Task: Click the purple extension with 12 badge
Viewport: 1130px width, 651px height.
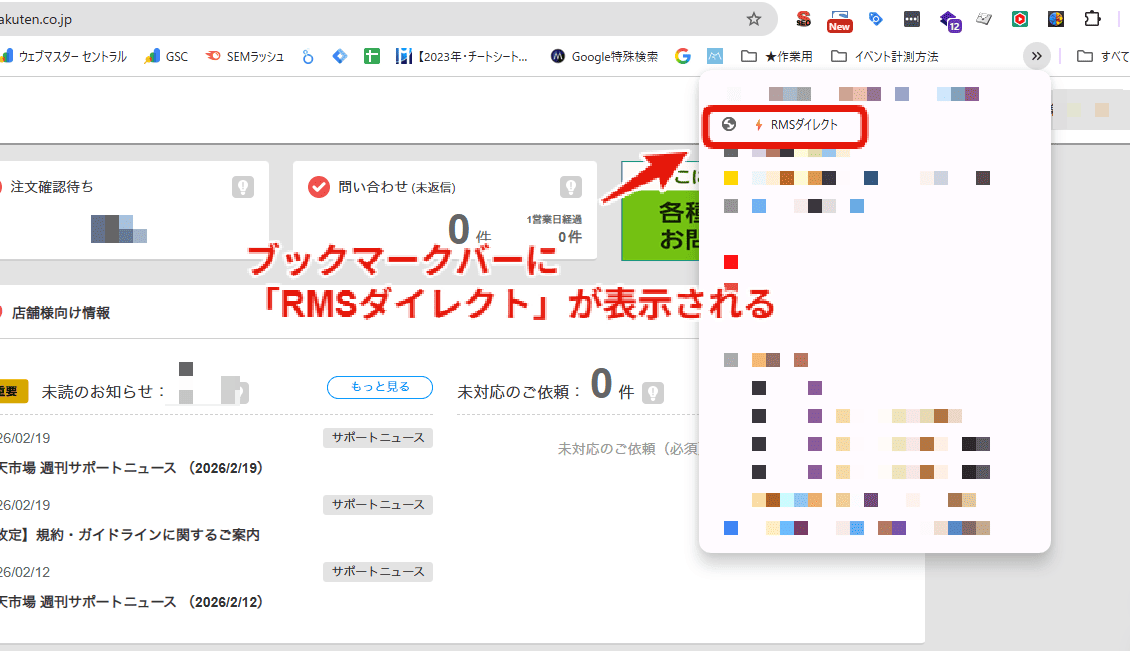Action: (x=949, y=19)
